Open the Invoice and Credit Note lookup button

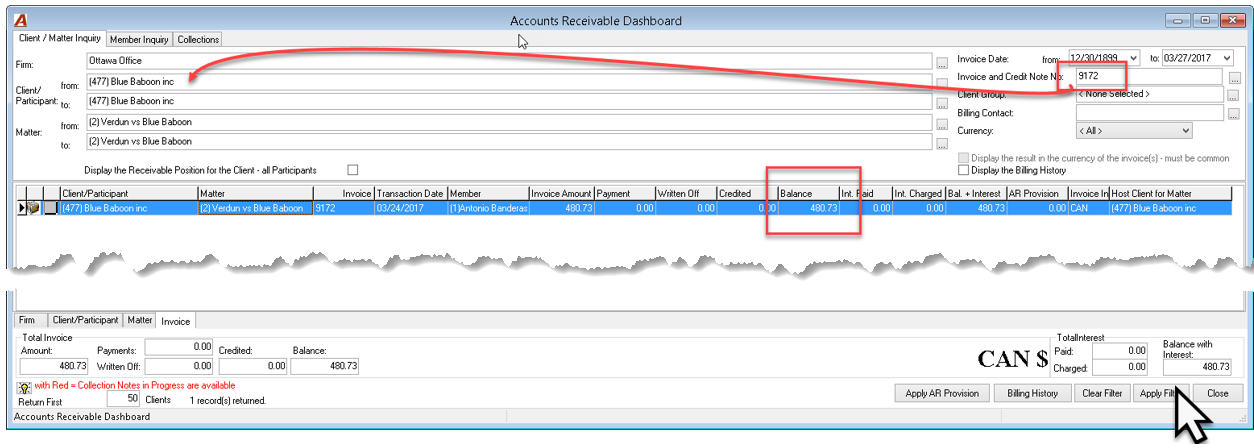coord(1233,77)
